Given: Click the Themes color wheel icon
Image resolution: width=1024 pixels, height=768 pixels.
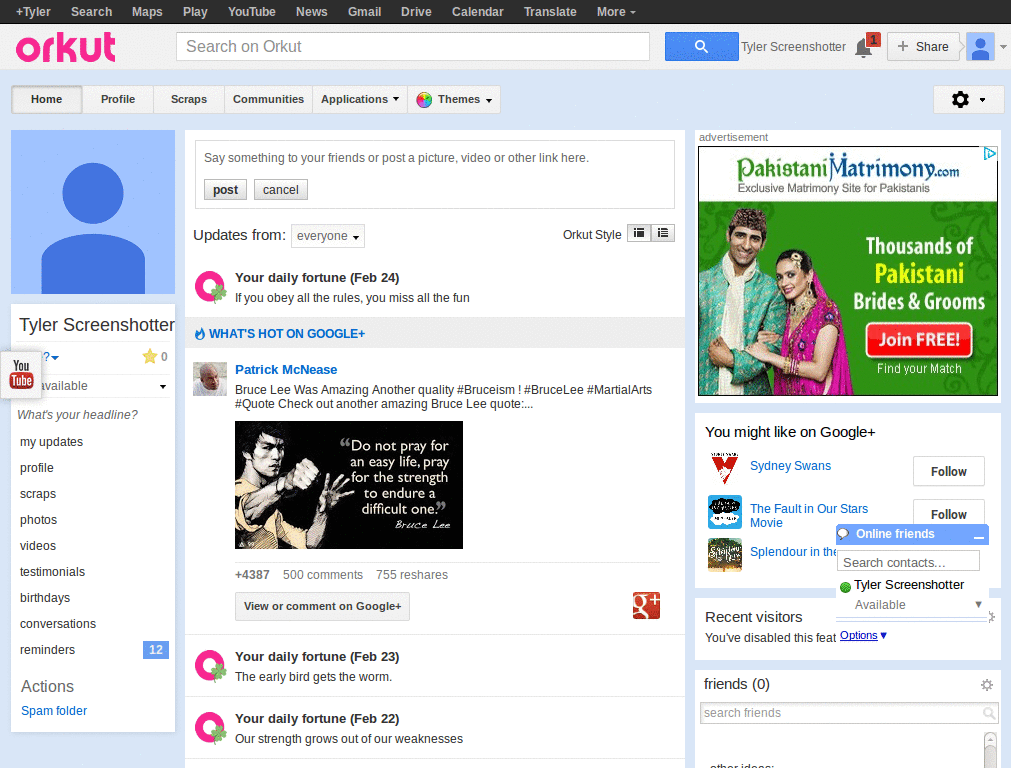Looking at the screenshot, I should click(x=424, y=100).
